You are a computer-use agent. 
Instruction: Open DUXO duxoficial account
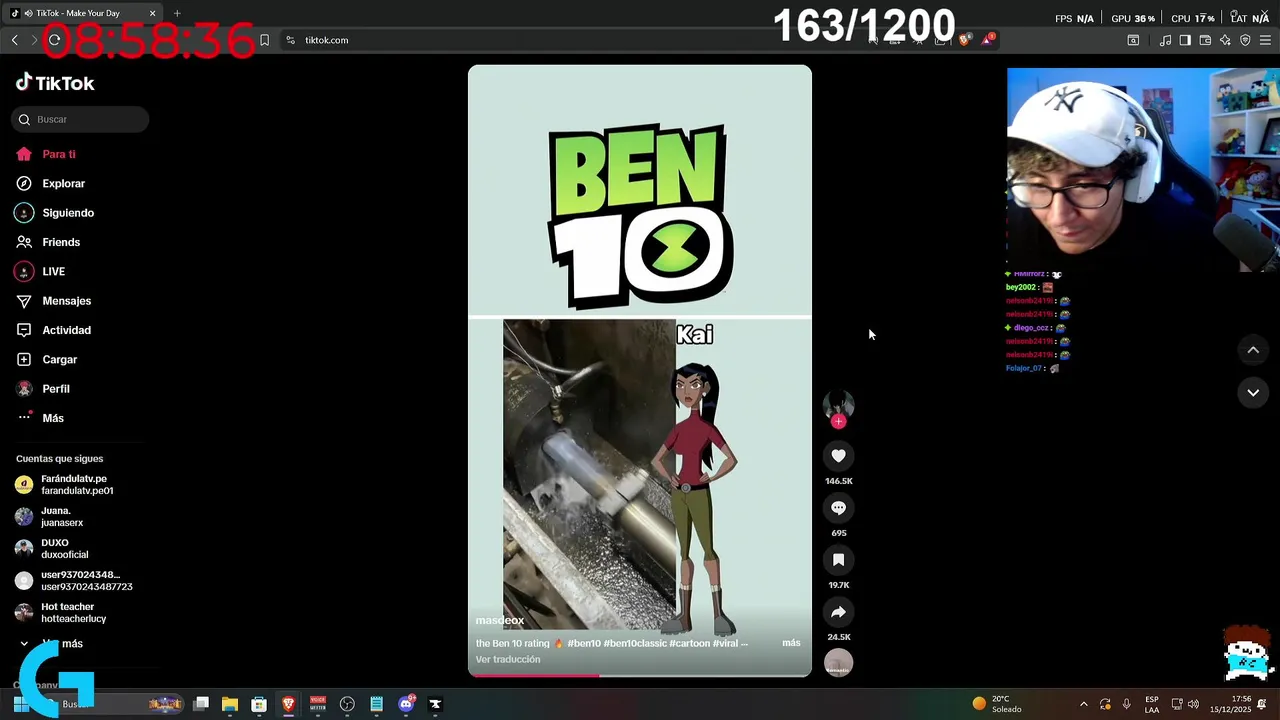[x=52, y=549]
